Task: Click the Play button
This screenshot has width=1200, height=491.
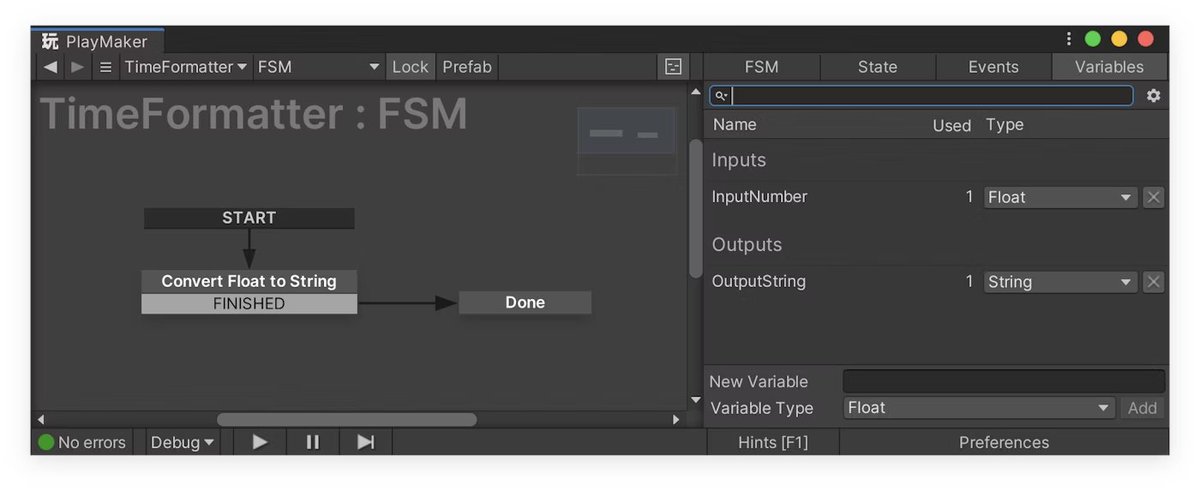Action: coord(260,442)
